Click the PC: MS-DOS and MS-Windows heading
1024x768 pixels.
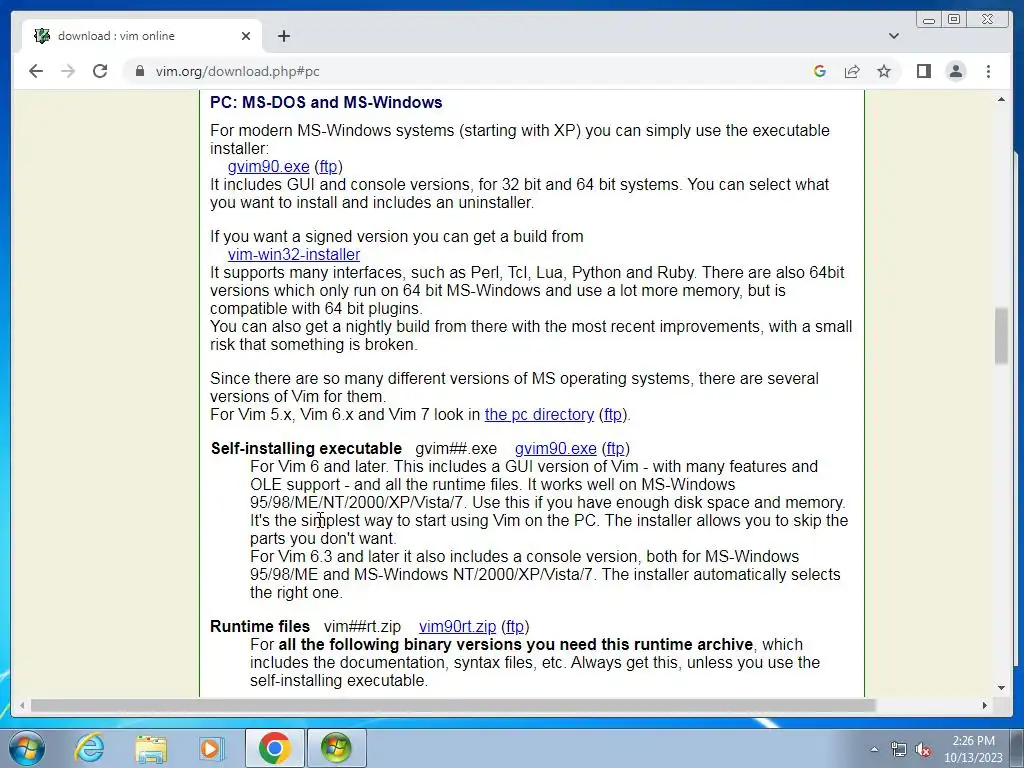(326, 103)
